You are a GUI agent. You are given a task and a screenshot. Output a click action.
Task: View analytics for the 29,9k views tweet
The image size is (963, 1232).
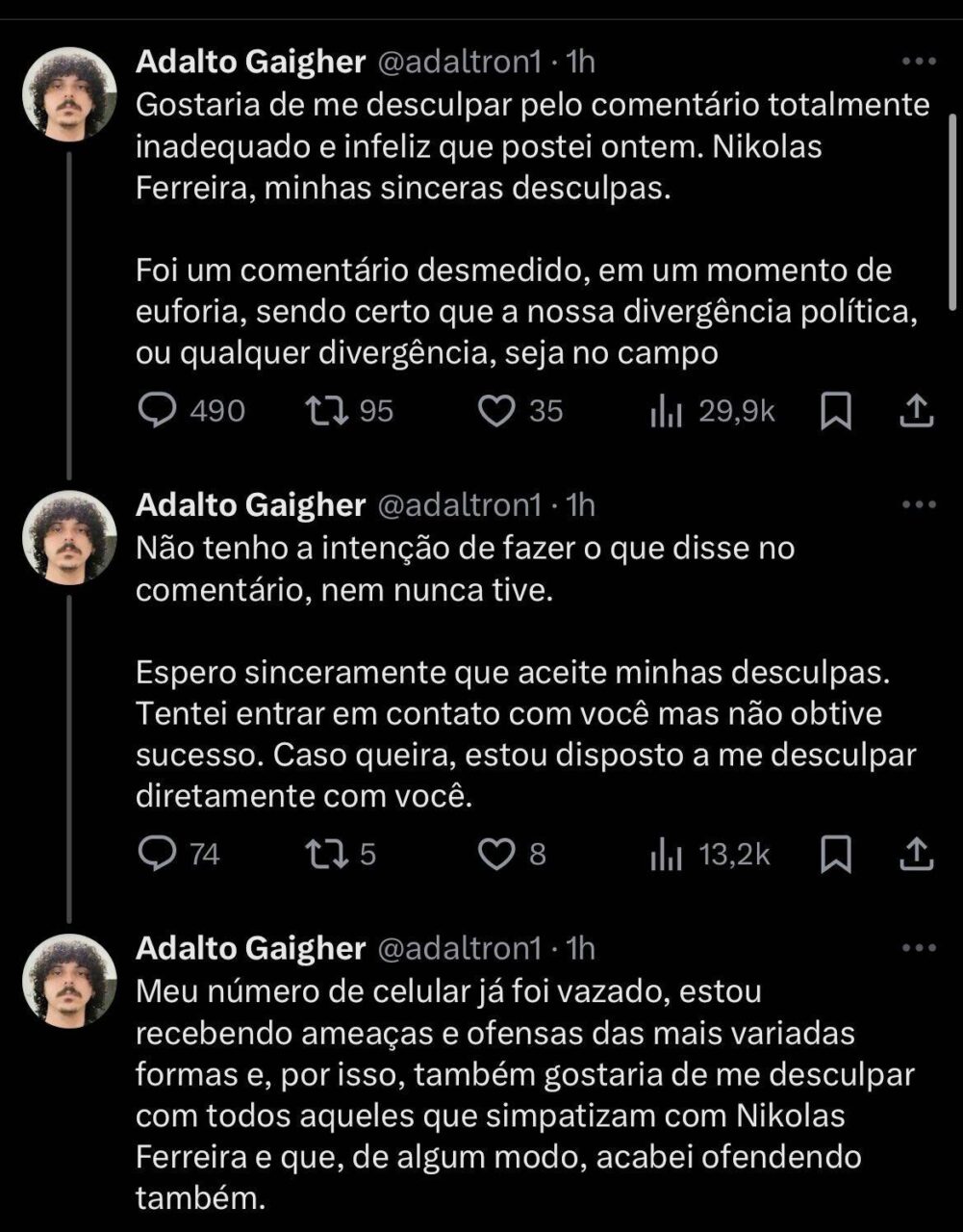(x=666, y=412)
